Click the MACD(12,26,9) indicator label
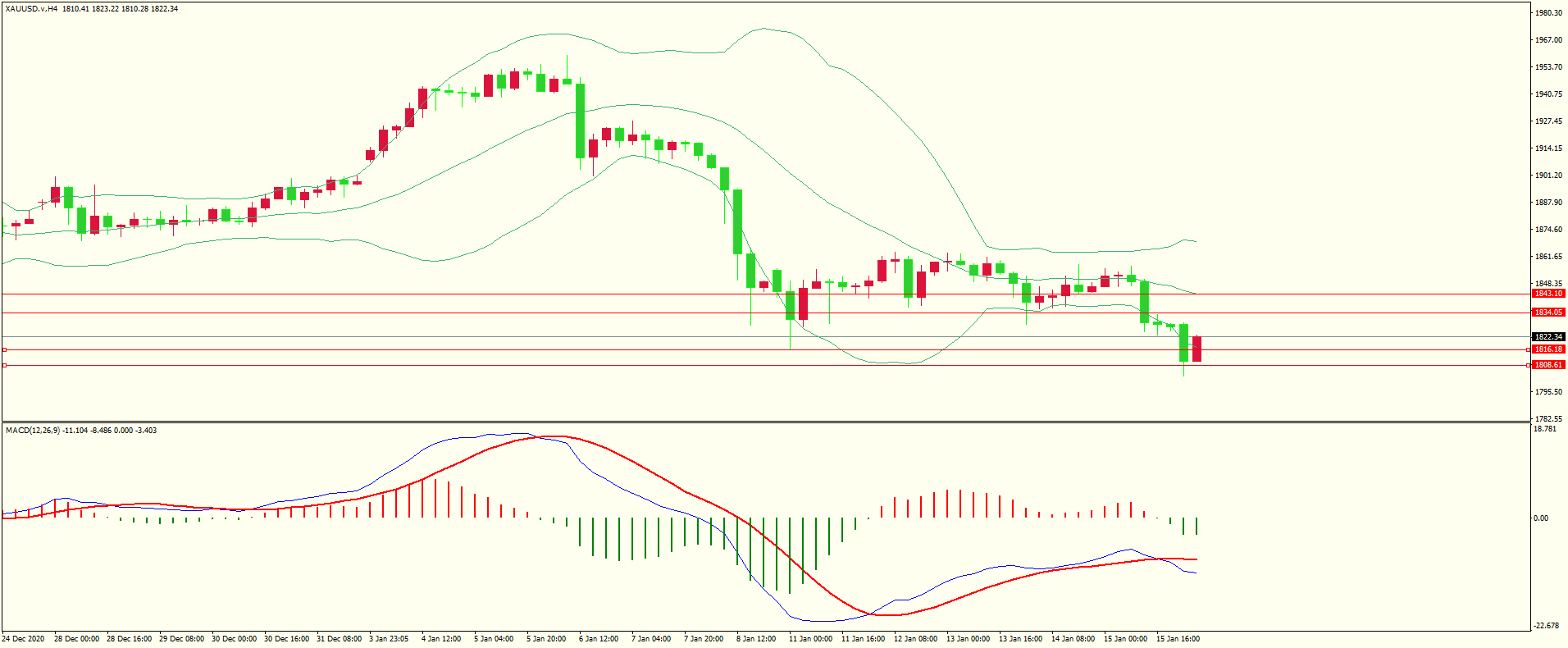Screen dimensions: 1568x648 pyautogui.click(x=33, y=431)
